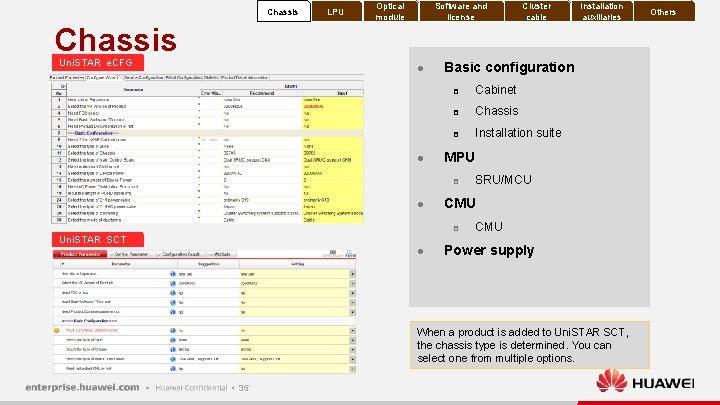
Task: Open Setting dropdown for type of Chassis
Action: [x=353, y=349]
